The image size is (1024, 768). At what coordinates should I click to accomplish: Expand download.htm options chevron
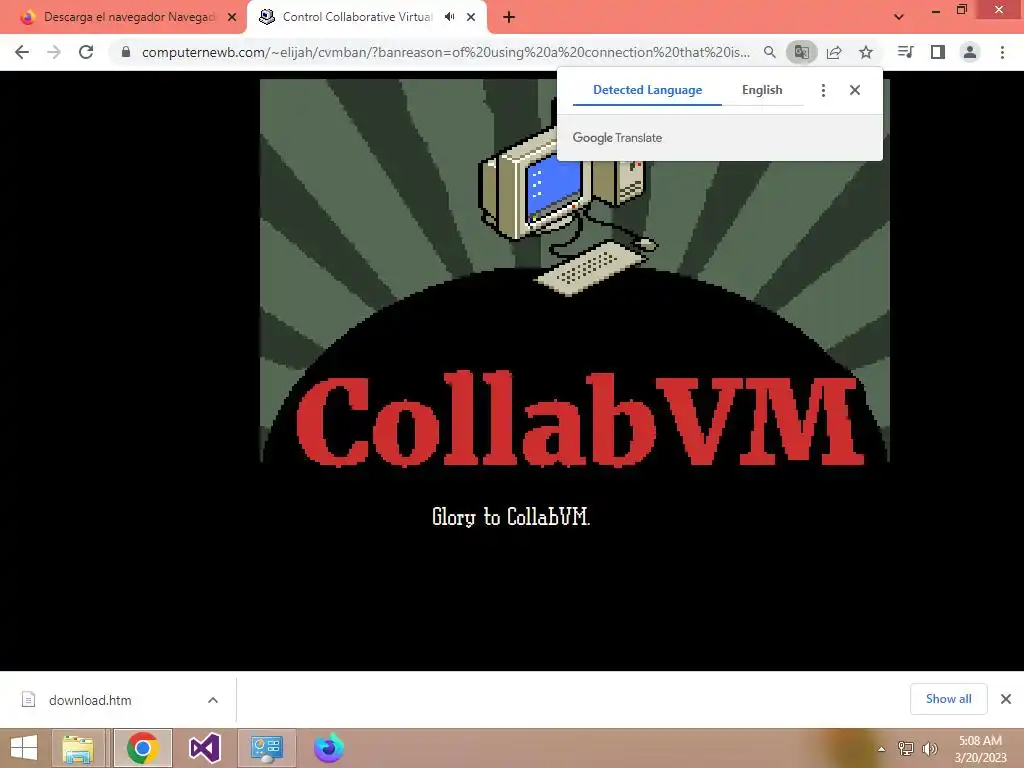213,700
